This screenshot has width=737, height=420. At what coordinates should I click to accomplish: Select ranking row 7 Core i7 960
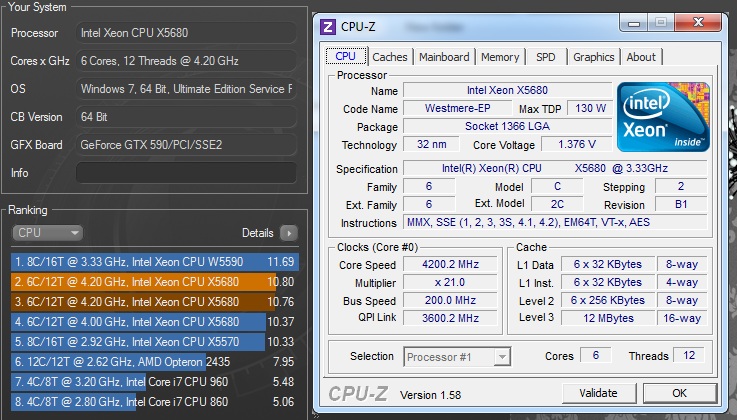coord(155,381)
